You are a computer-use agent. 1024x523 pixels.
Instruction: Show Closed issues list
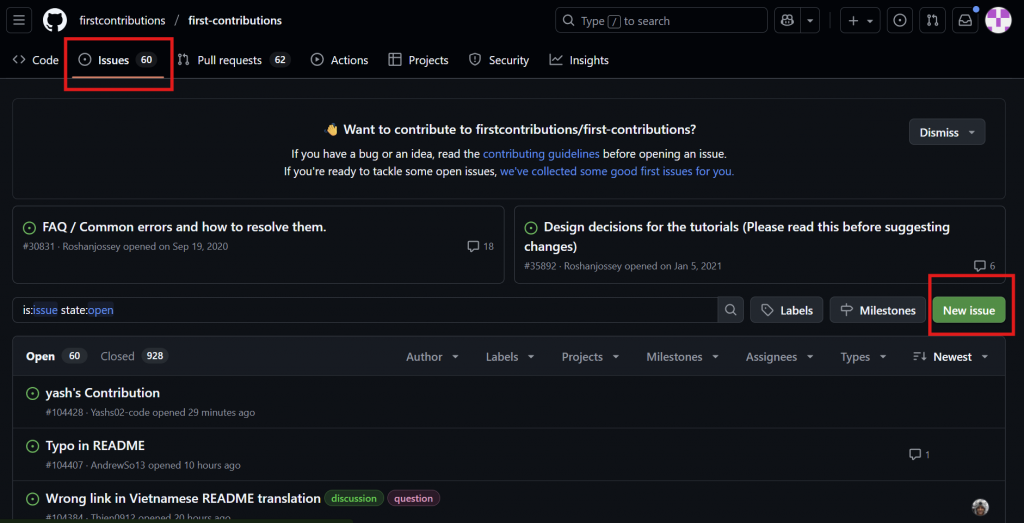132,357
